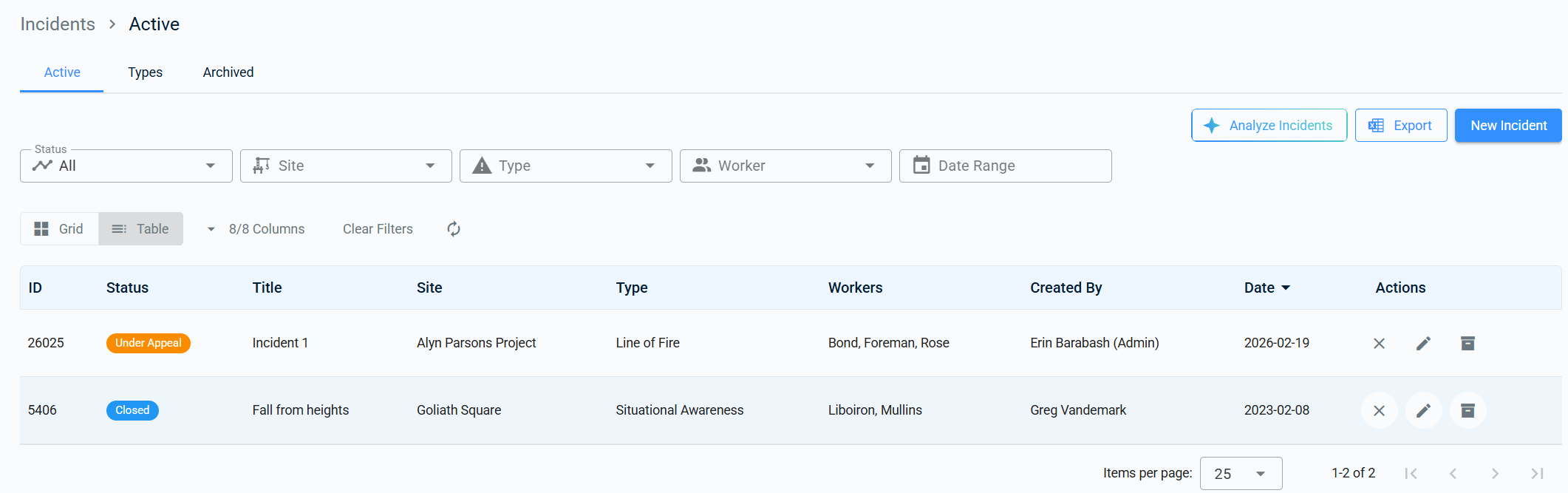Click the sparkle icon on Analyze Incidents
Image resolution: width=1568 pixels, height=493 pixels.
tap(1211, 126)
